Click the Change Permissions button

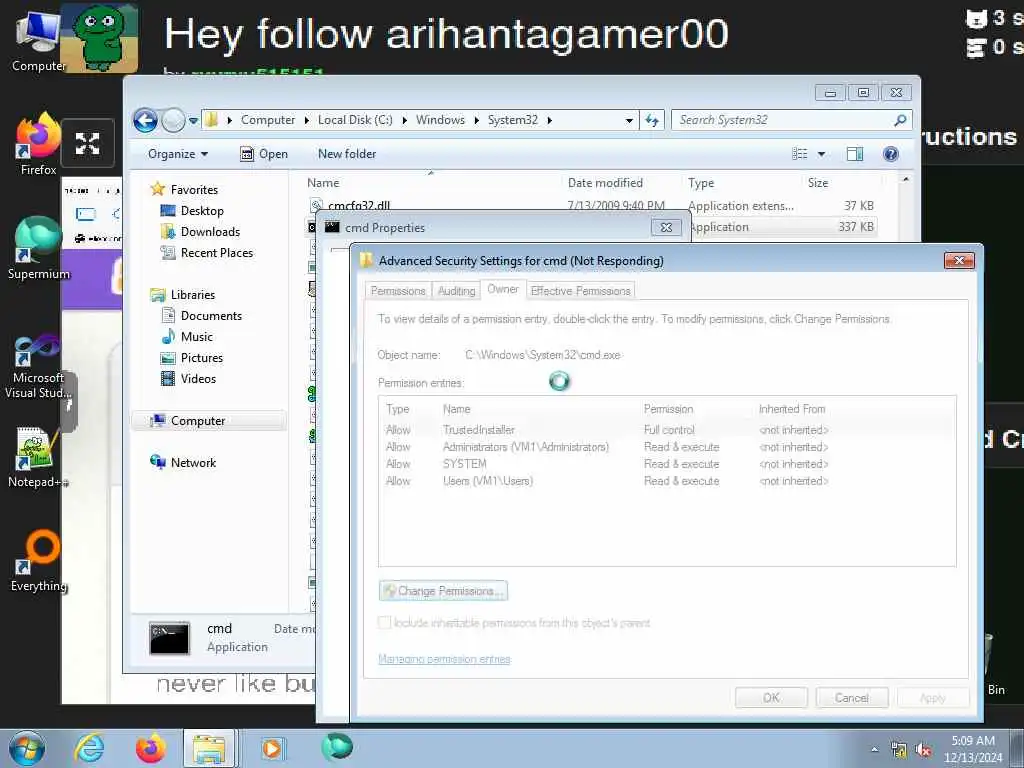(443, 591)
